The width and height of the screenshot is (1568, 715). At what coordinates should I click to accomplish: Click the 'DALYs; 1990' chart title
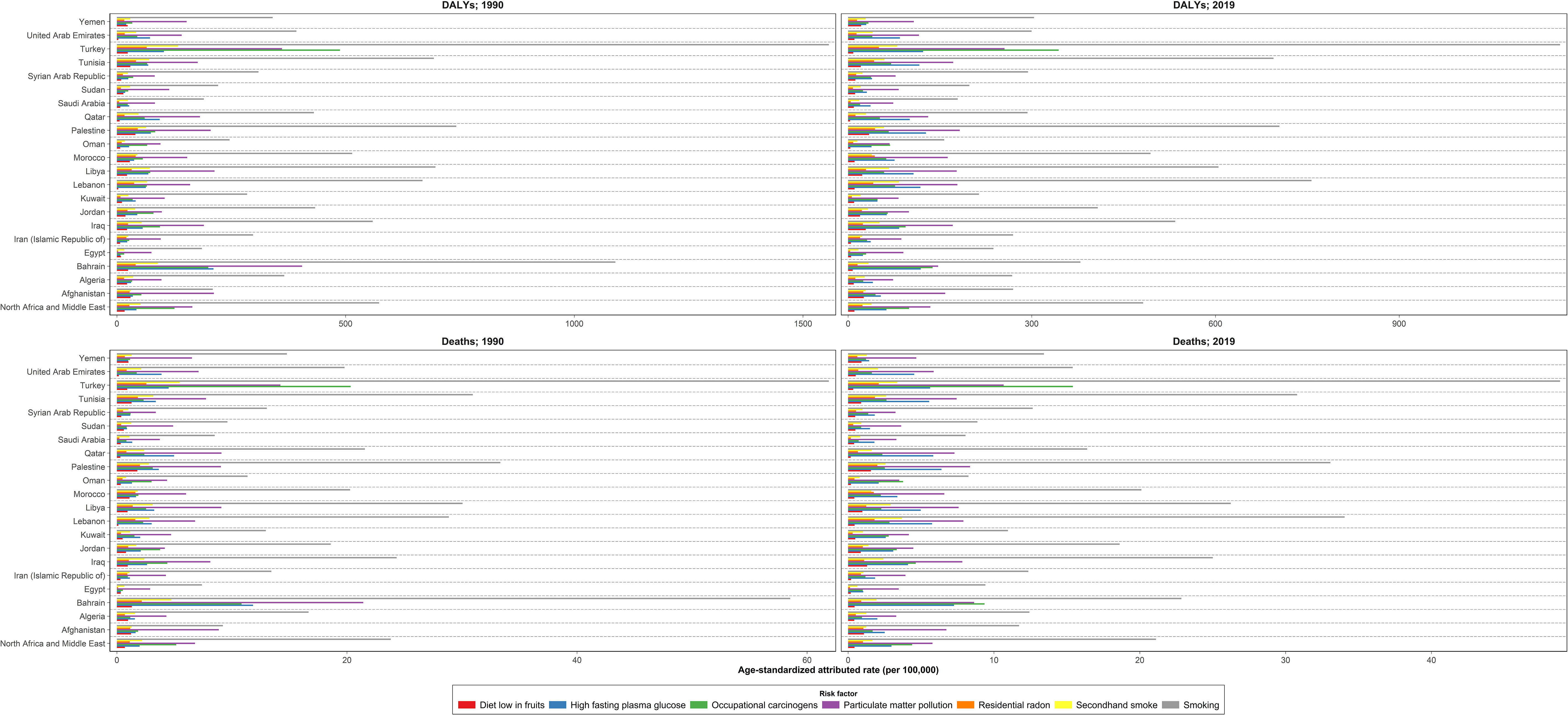[x=472, y=6]
